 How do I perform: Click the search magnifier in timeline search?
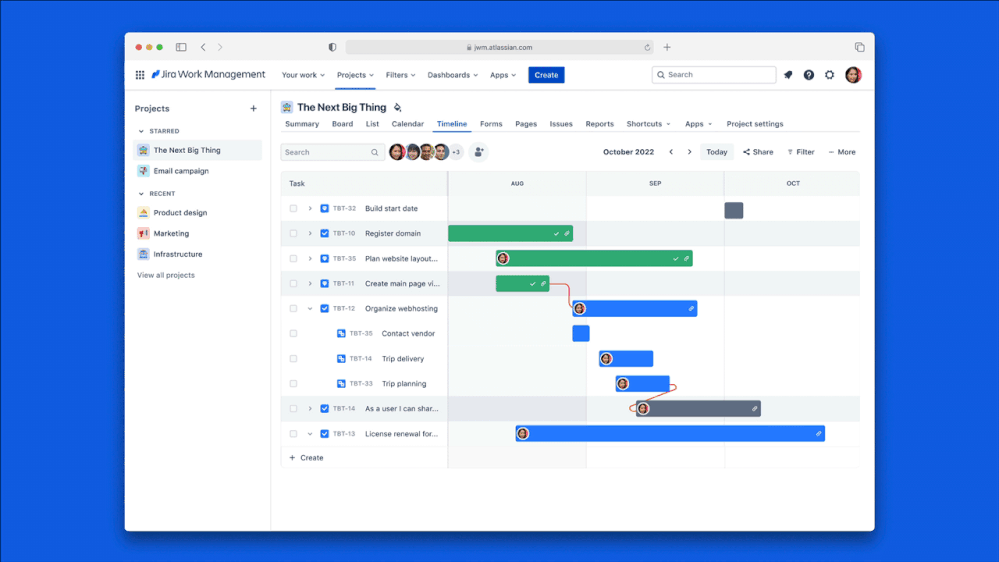pyautogui.click(x=375, y=152)
